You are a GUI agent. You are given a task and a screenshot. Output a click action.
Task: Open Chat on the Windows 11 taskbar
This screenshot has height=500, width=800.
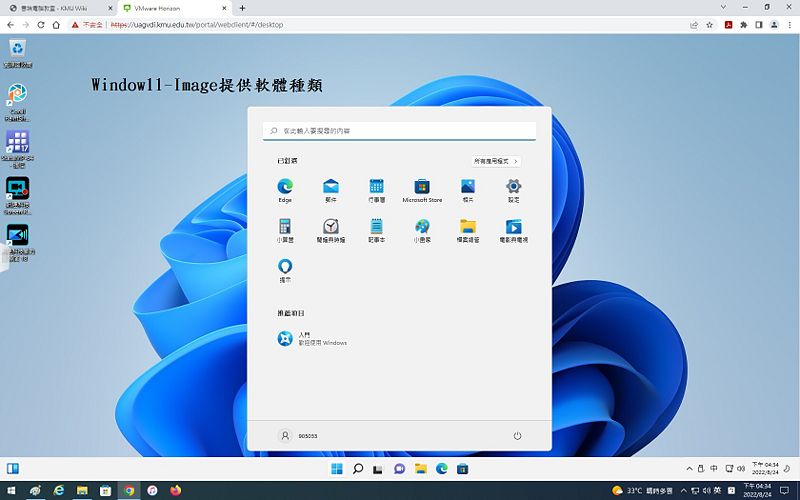point(399,468)
